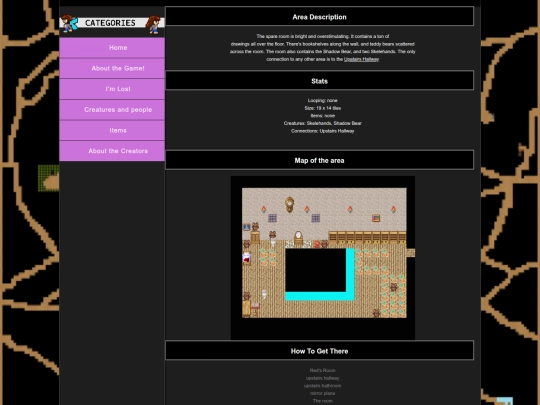Click the left character sprite beside Categories
Image resolution: width=540 pixels, height=405 pixels.
[70, 23]
